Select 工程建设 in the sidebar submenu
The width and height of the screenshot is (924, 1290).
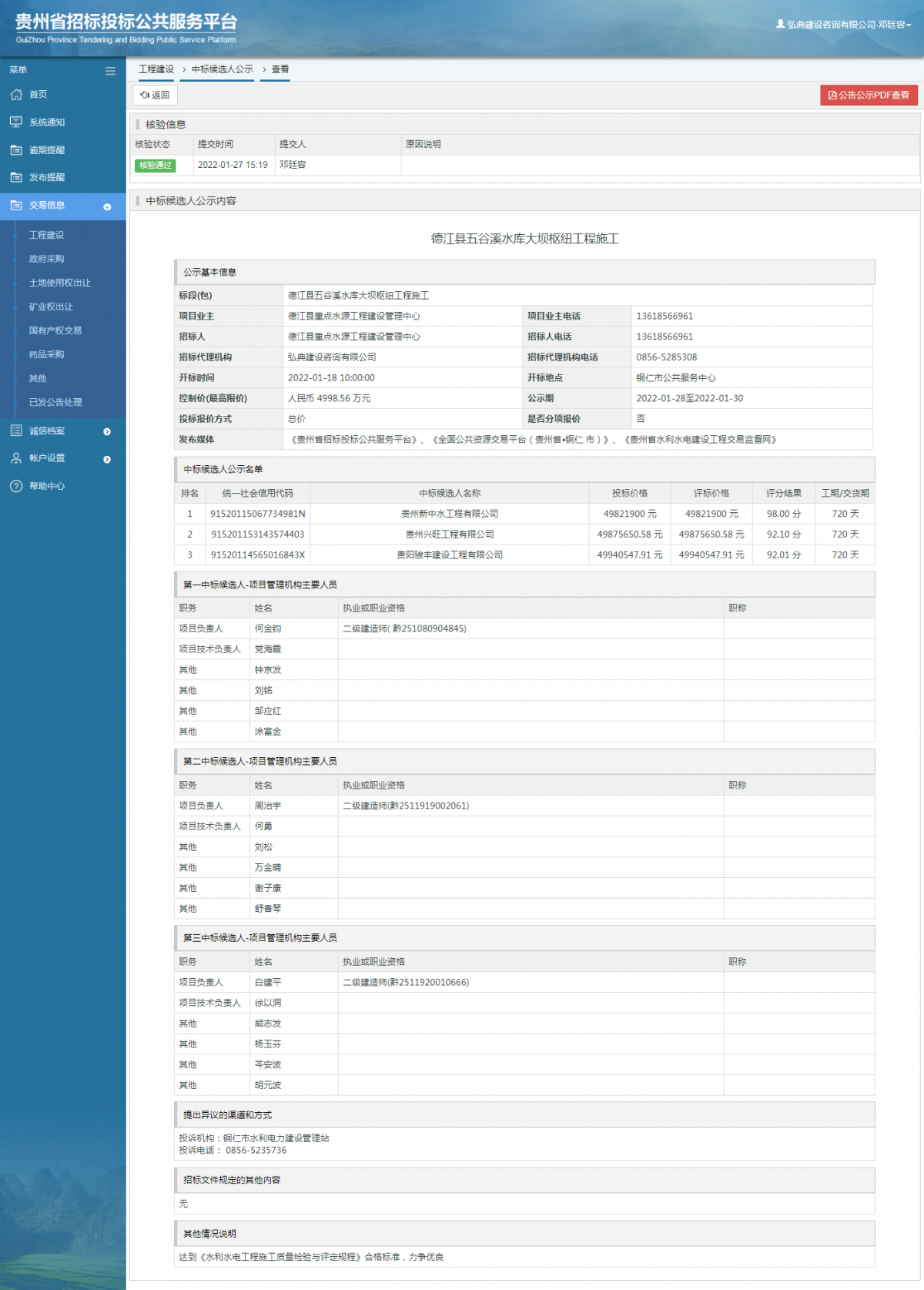click(x=47, y=235)
